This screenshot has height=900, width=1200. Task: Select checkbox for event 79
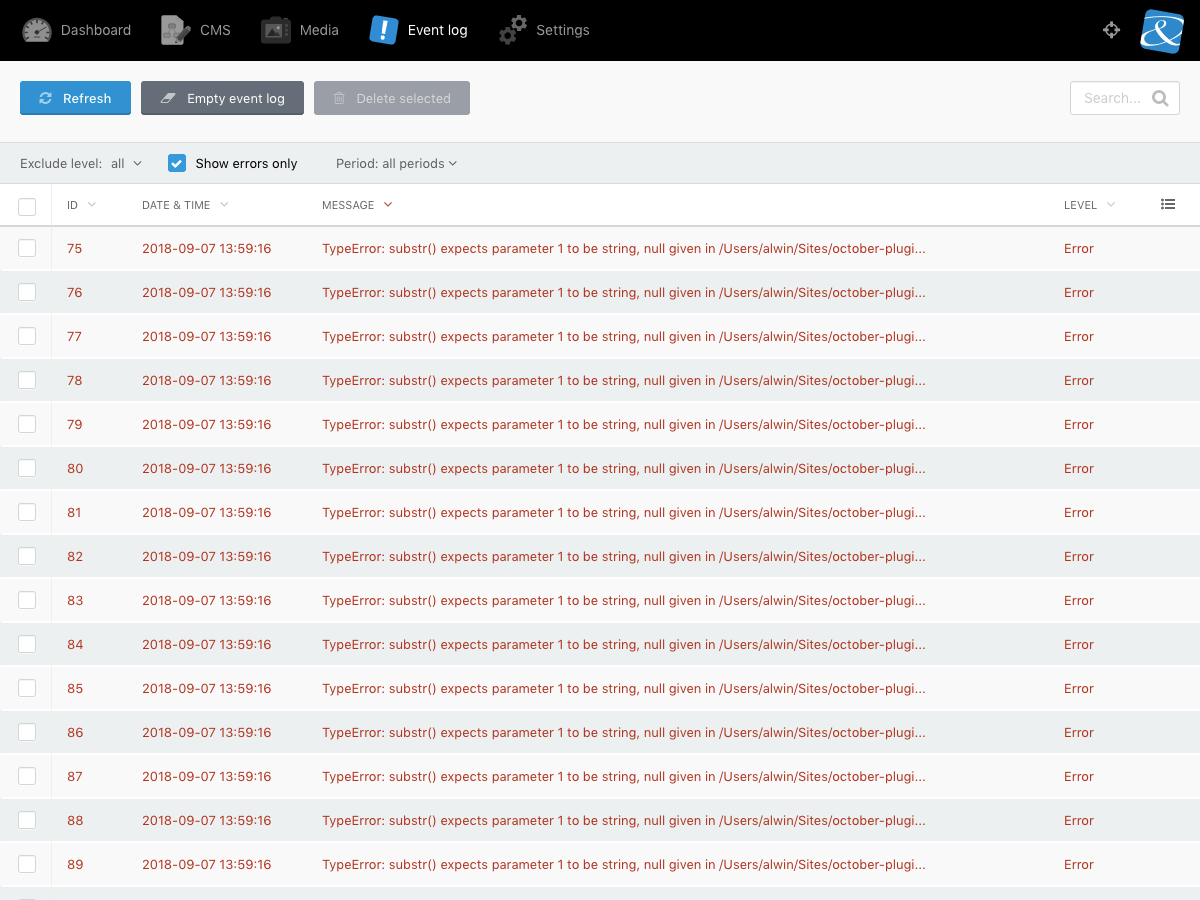point(27,424)
